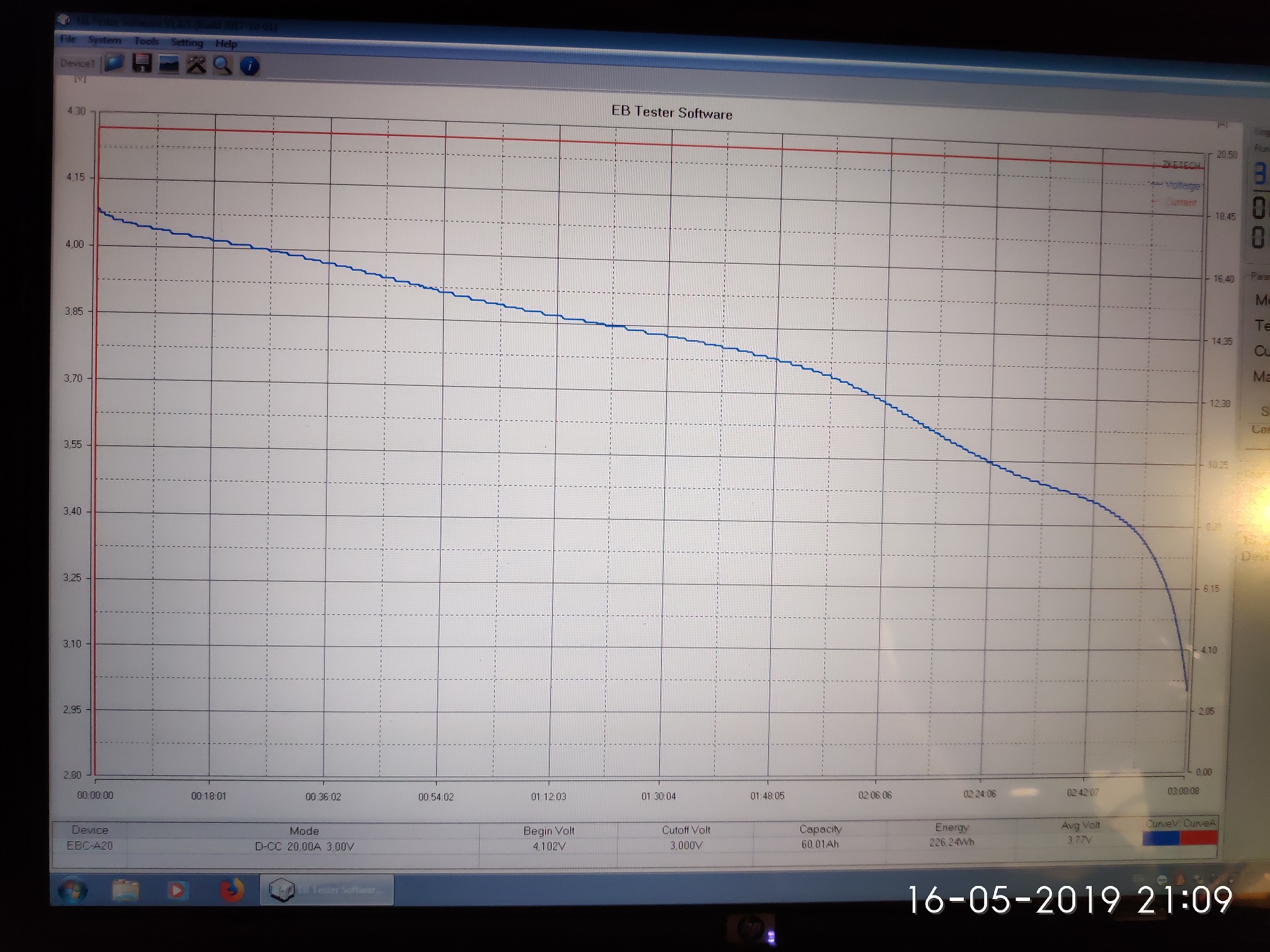Click the open folder toolbar icon
The height and width of the screenshot is (952, 1270).
click(x=114, y=63)
